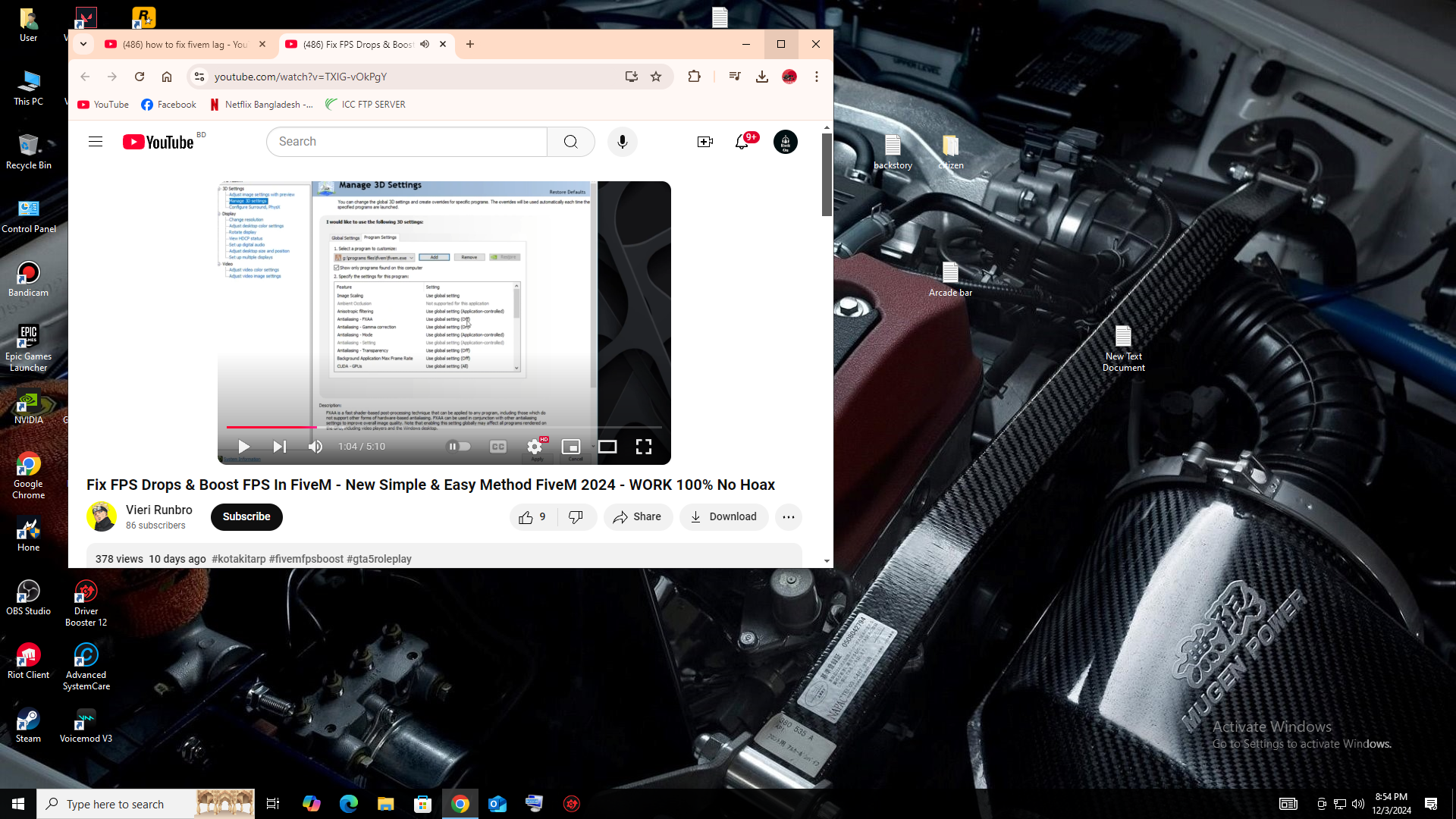Image resolution: width=1456 pixels, height=819 pixels.
Task: Click the Create video icon
Action: pyautogui.click(x=704, y=142)
